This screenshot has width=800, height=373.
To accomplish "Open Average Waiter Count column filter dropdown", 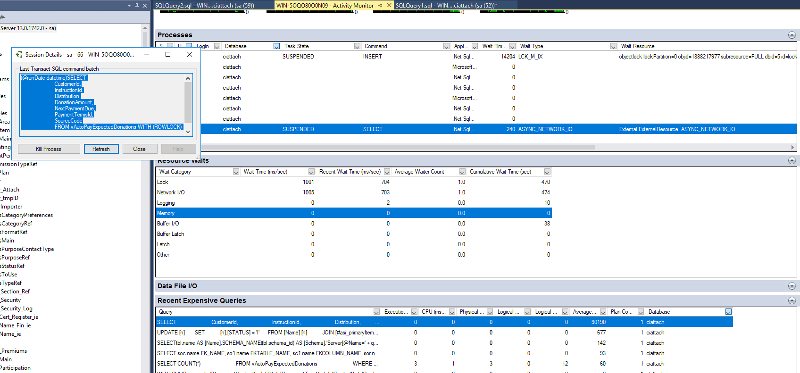I will (x=462, y=171).
